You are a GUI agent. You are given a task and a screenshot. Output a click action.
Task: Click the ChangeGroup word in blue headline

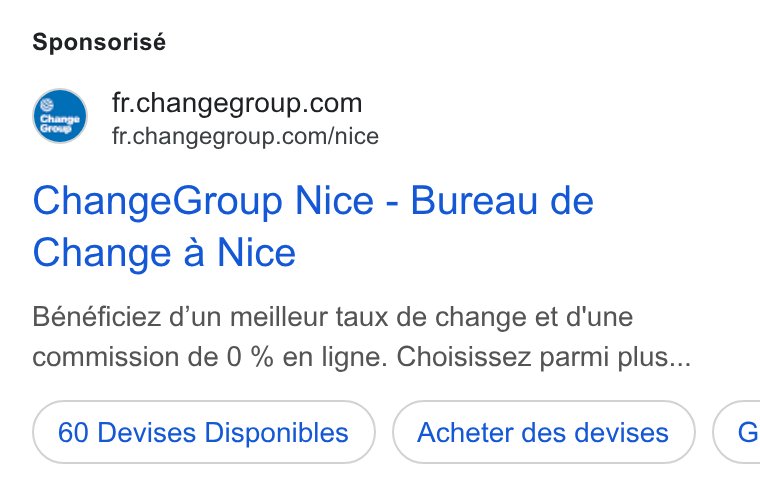point(158,201)
